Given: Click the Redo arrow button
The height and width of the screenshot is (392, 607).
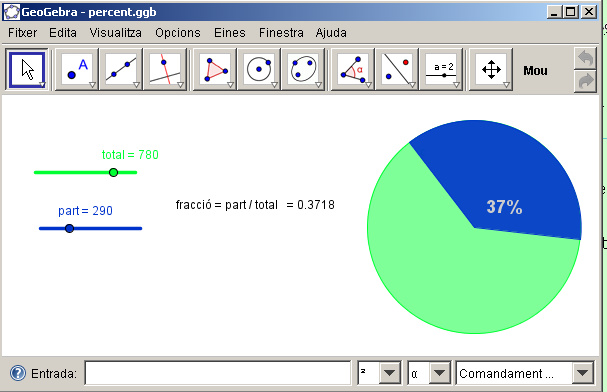Looking at the screenshot, I should 585,81.
